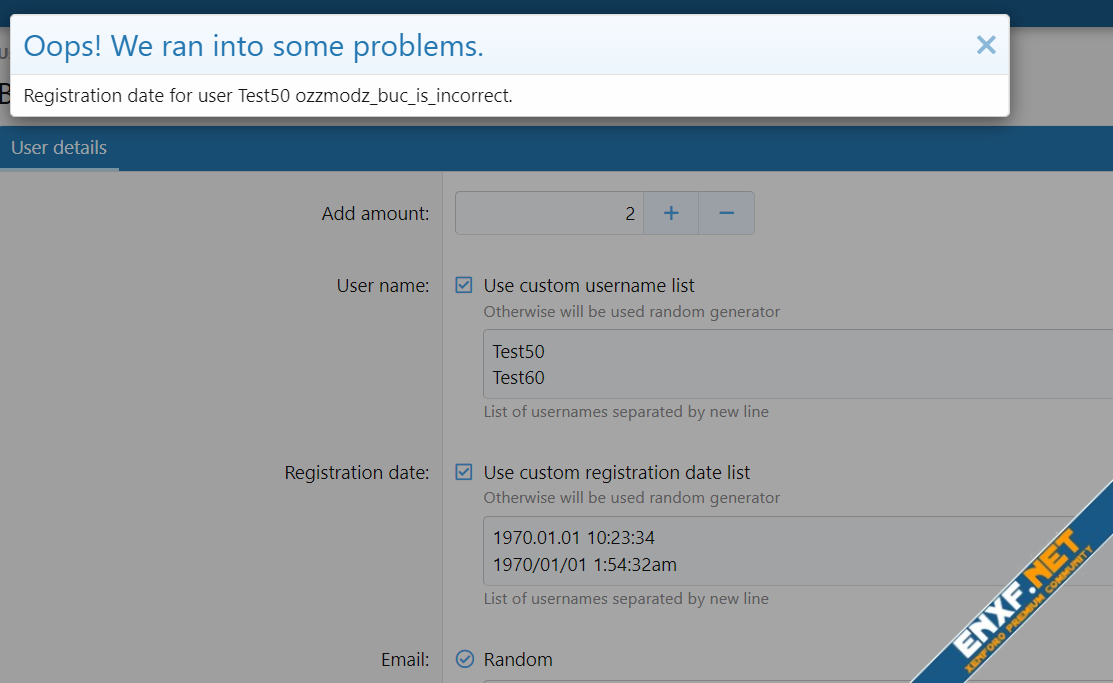Toggle Use custom registration date list checkbox
The height and width of the screenshot is (683, 1113).
click(464, 472)
